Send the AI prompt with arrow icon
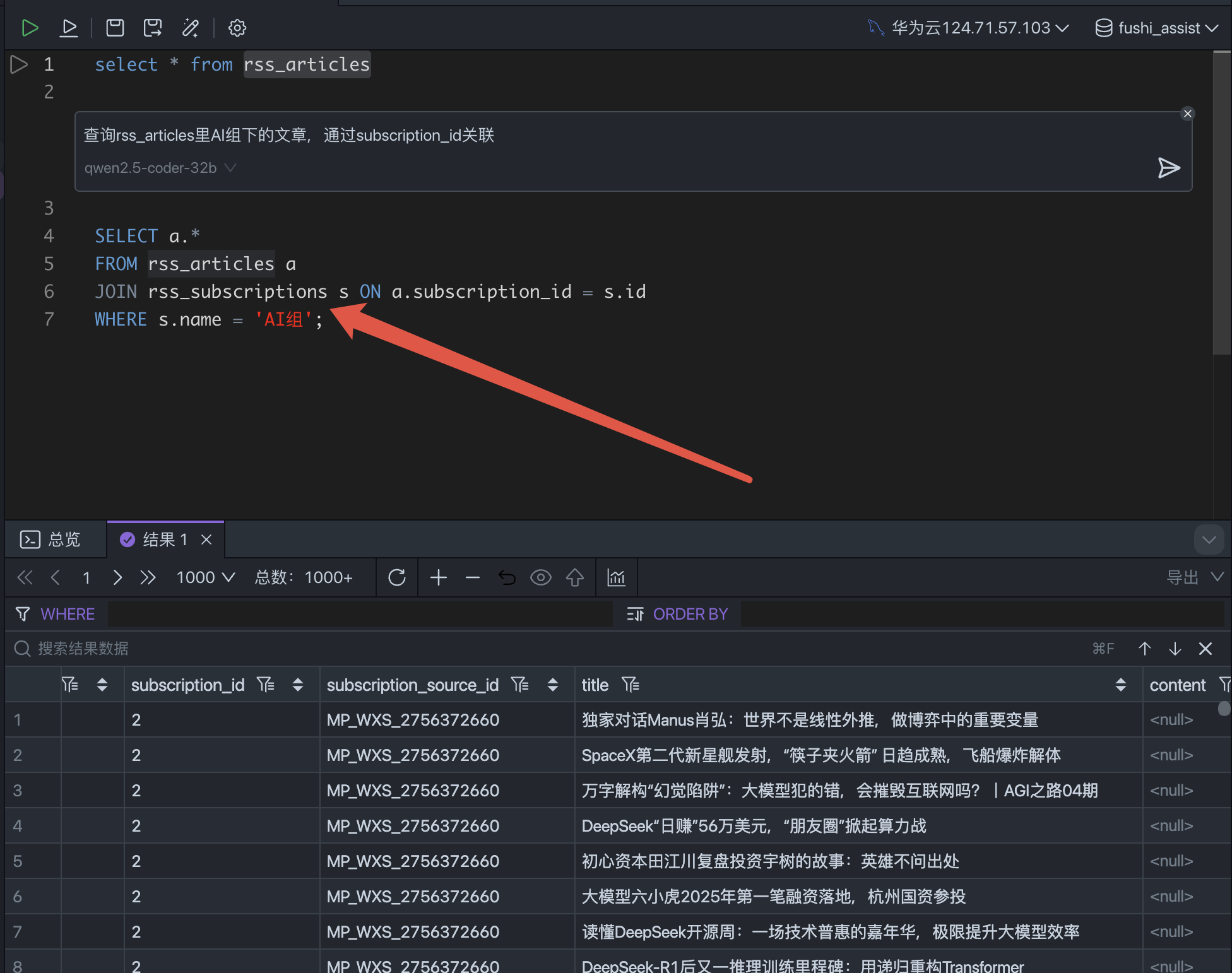The image size is (1232, 973). [x=1168, y=168]
